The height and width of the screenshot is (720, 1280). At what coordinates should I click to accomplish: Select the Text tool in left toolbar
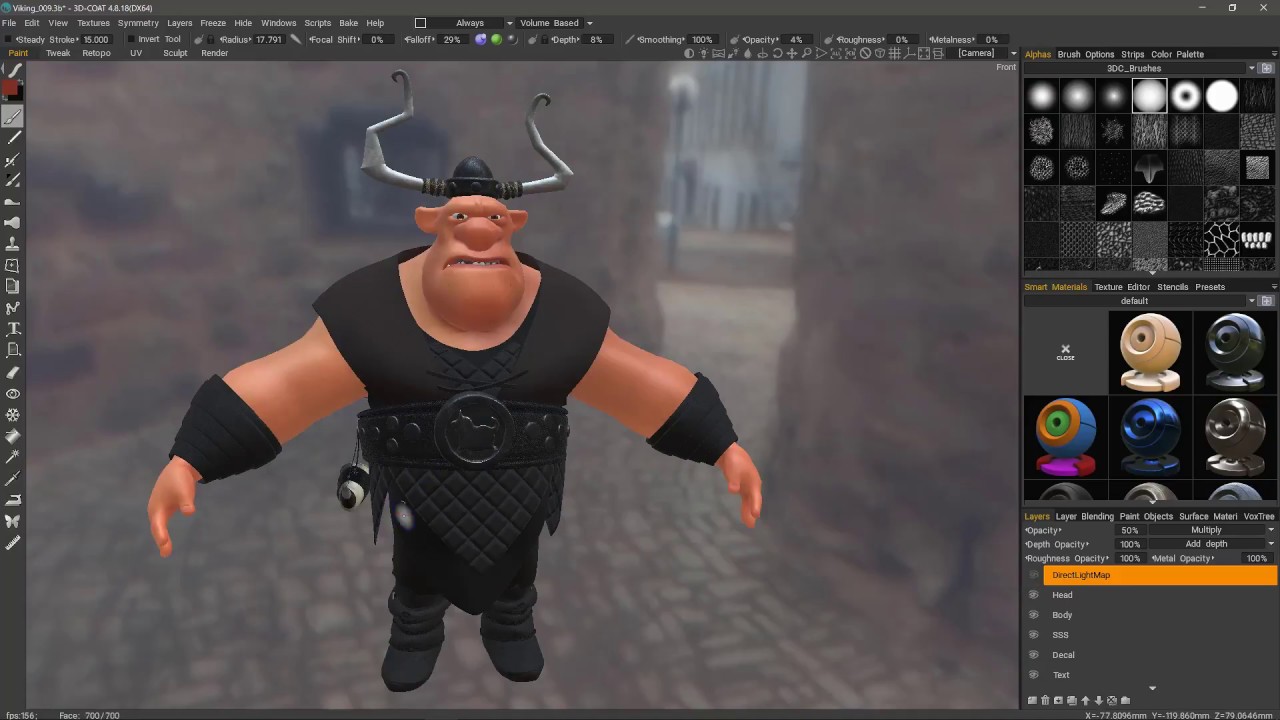tap(13, 329)
